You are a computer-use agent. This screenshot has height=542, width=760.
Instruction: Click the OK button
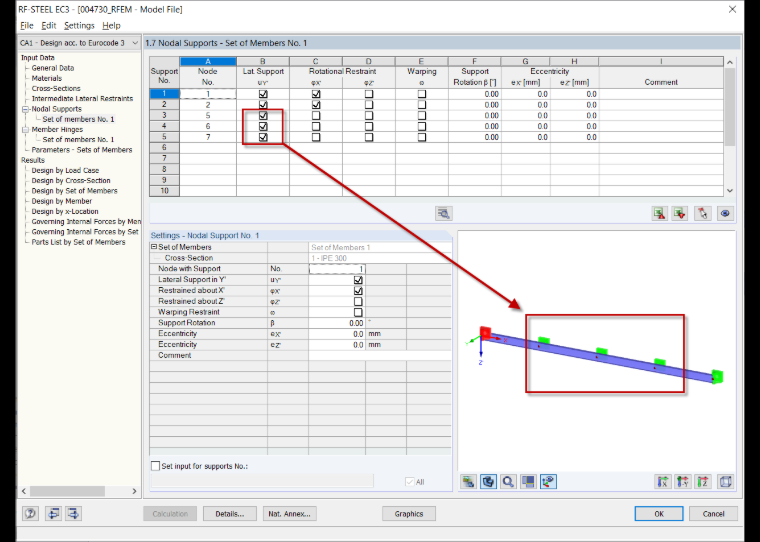tap(659, 514)
